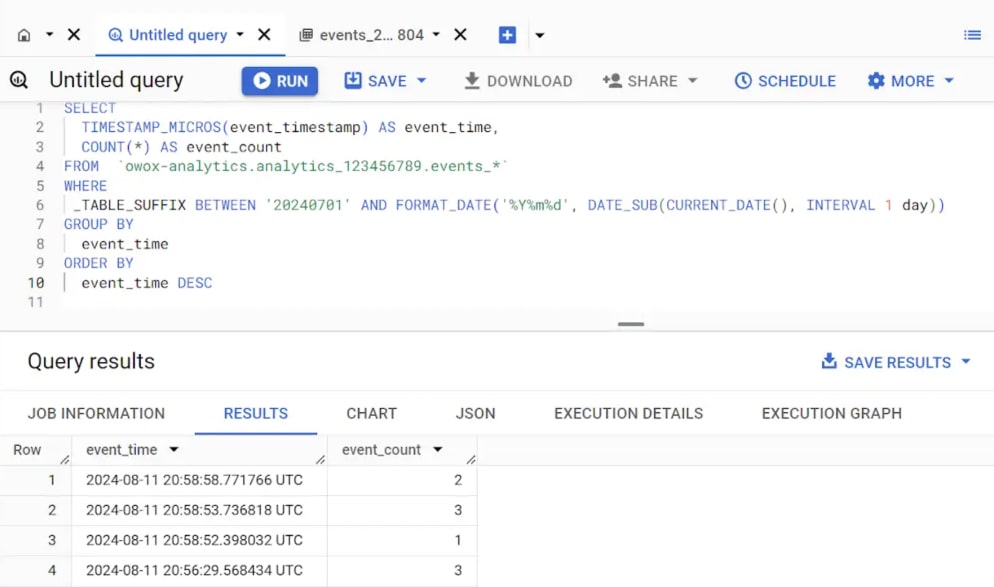Close the events_2... 804 tab
Viewport: 994px width, 587px height.
pyautogui.click(x=461, y=34)
